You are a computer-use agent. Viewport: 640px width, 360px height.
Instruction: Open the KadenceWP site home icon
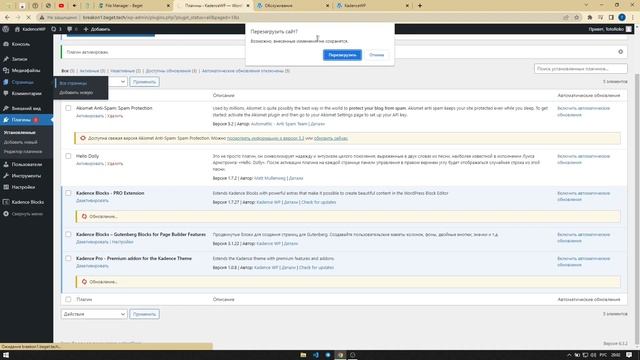click(17, 29)
